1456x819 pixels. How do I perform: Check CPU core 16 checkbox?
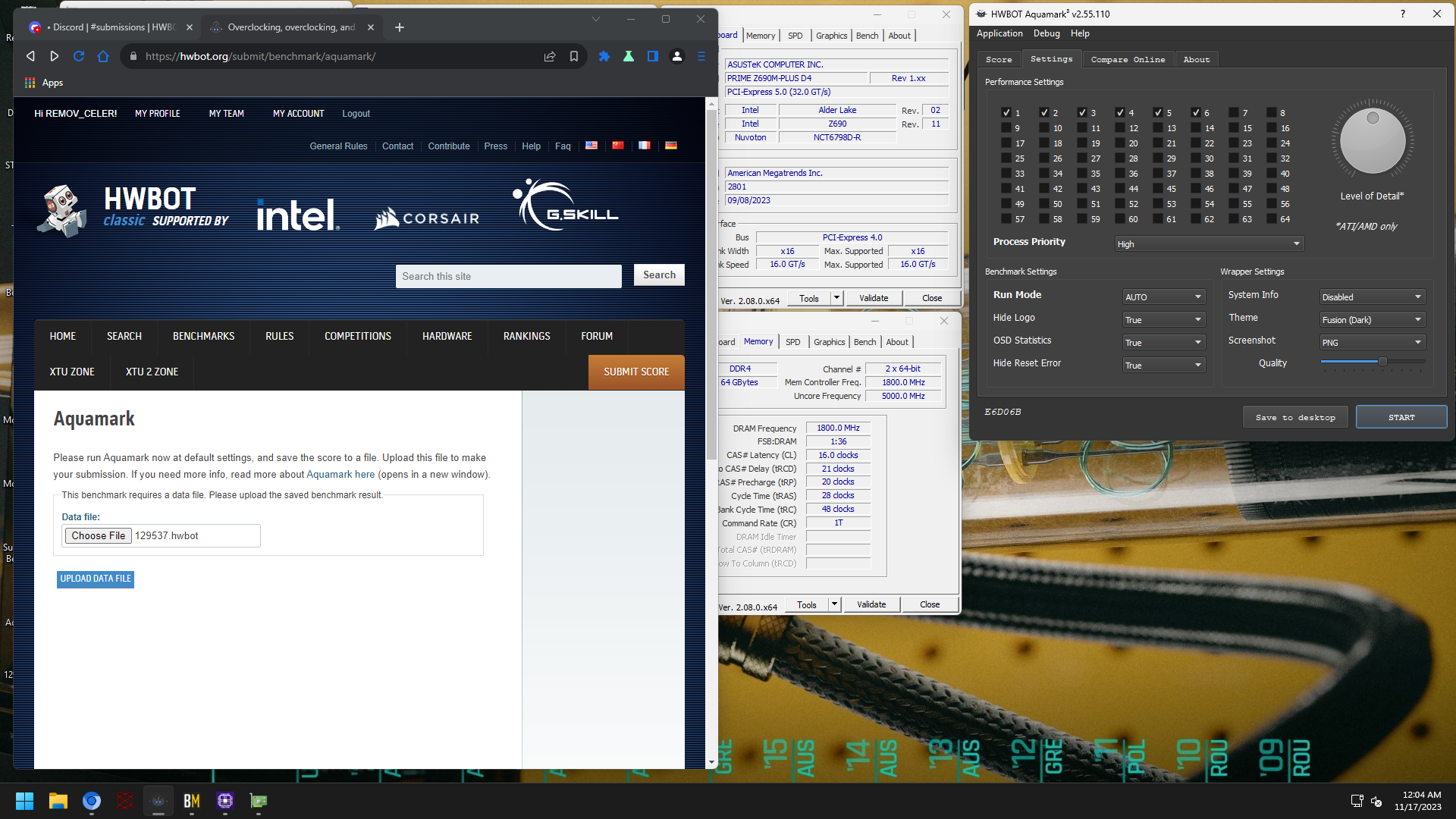pyautogui.click(x=1272, y=127)
